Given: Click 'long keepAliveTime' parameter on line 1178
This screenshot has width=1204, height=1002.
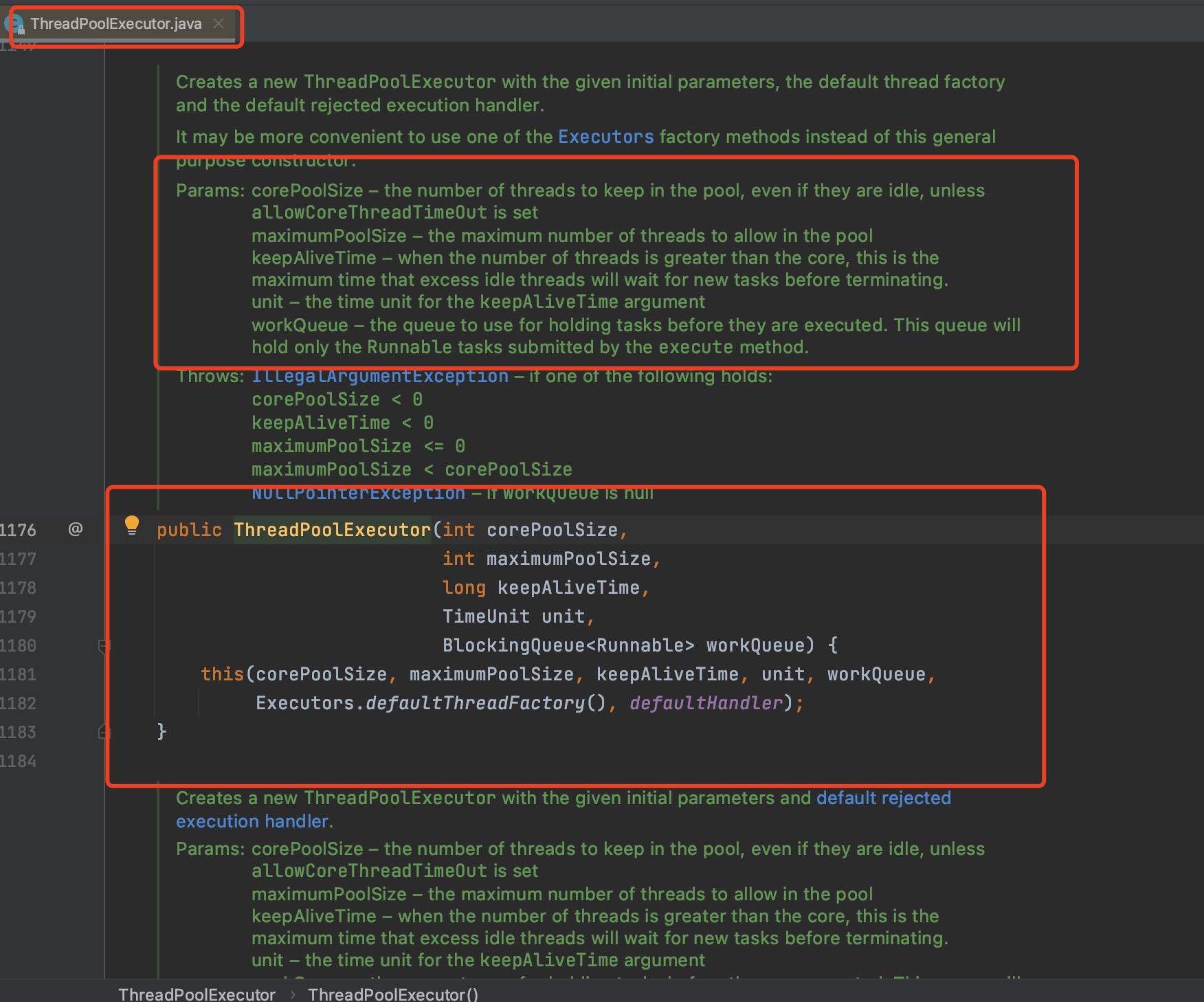Looking at the screenshot, I should (x=541, y=588).
